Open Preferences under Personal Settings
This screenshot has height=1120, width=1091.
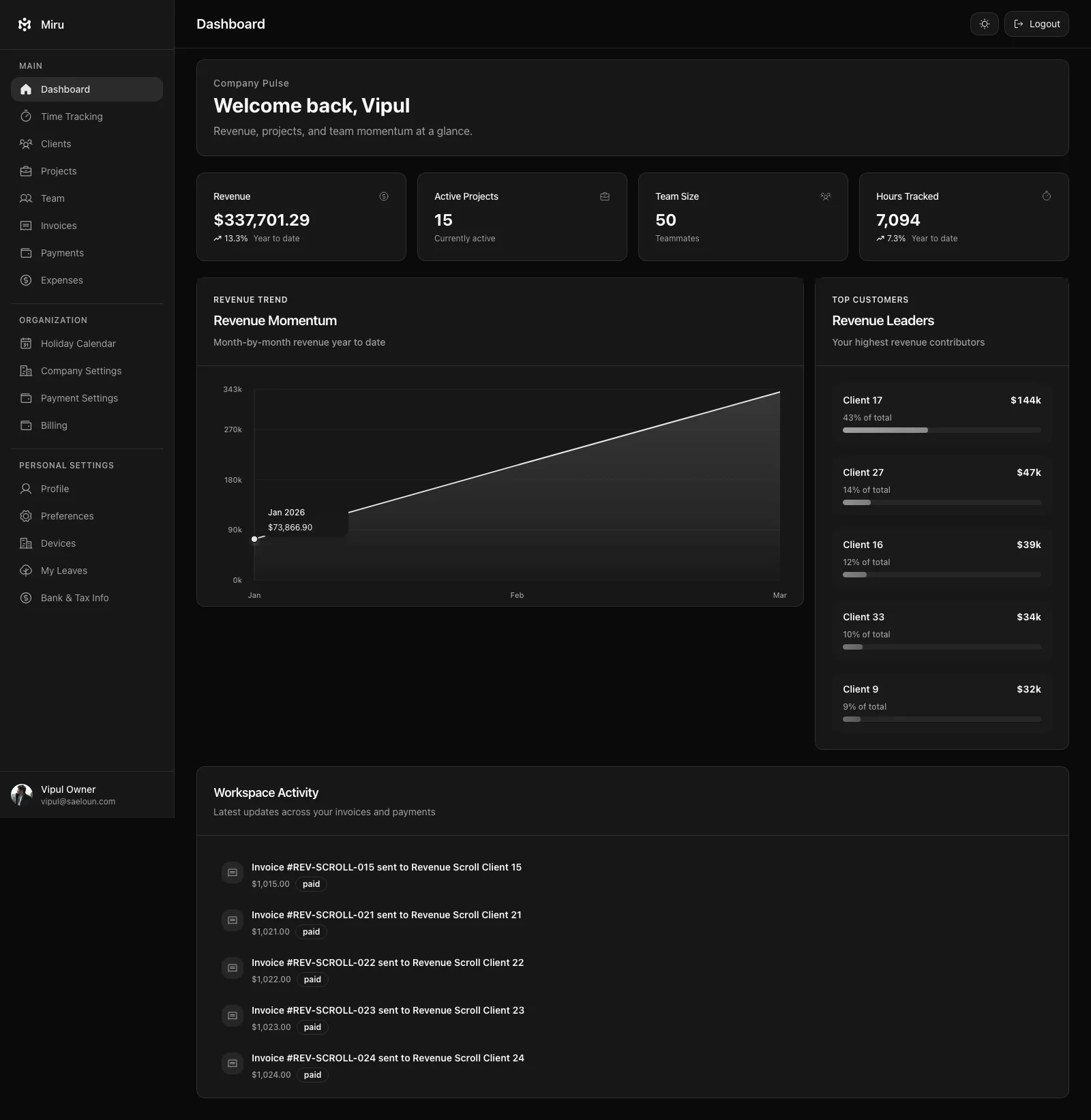click(66, 515)
